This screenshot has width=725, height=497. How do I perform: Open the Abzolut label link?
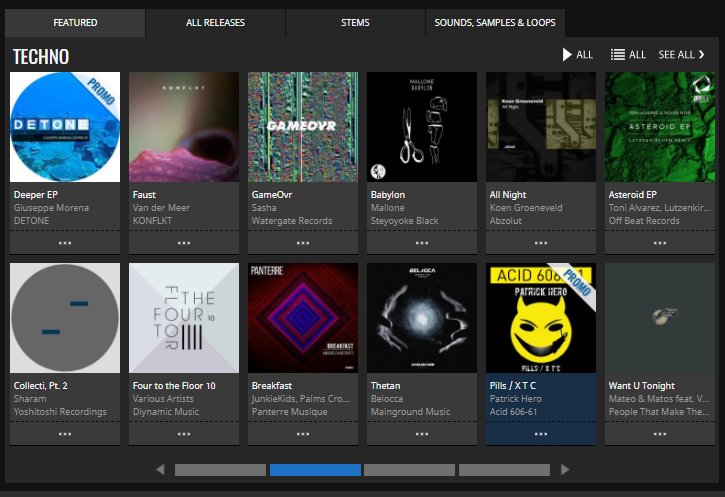point(506,221)
